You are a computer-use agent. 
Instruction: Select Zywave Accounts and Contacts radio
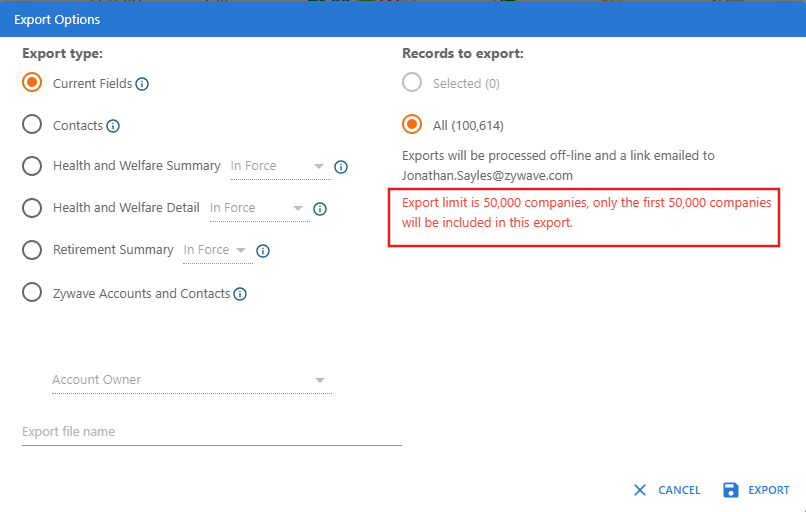coord(32,292)
